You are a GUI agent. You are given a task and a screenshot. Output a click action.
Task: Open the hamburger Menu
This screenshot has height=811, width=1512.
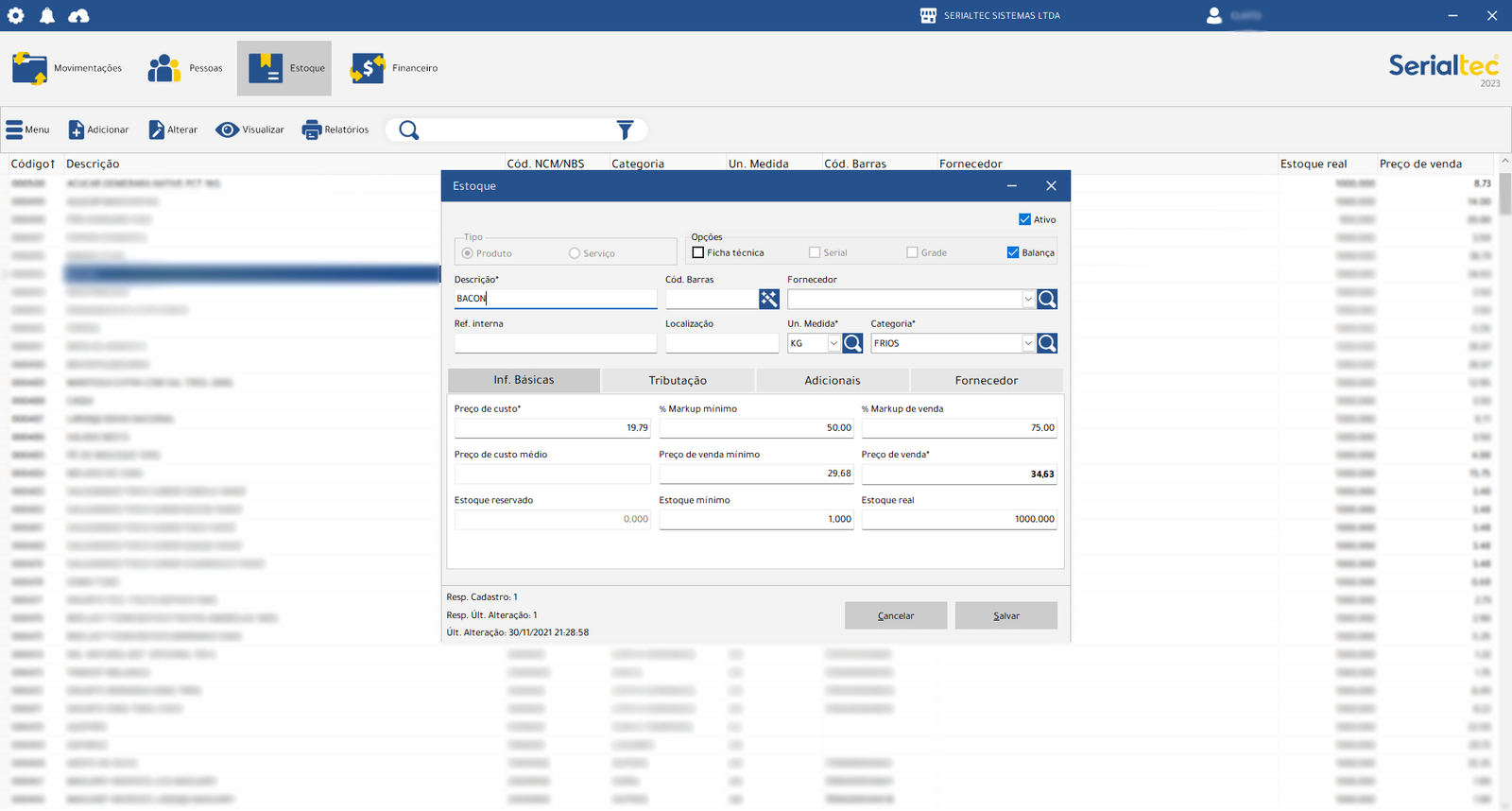[x=27, y=129]
